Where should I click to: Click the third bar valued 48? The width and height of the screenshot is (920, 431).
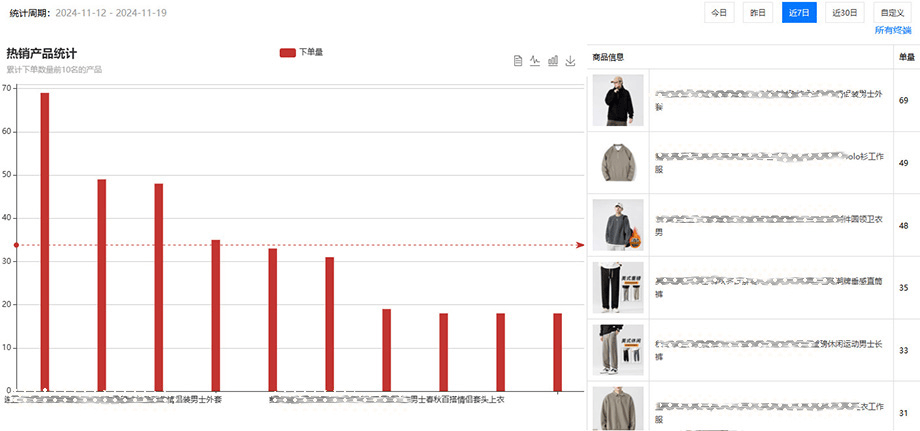pos(158,287)
